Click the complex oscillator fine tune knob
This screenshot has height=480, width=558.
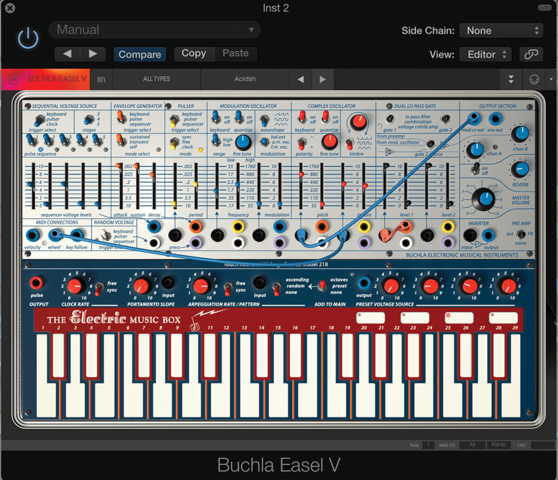[x=329, y=142]
